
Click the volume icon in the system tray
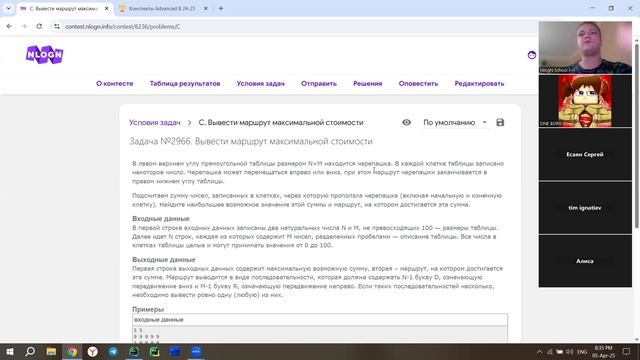570,351
